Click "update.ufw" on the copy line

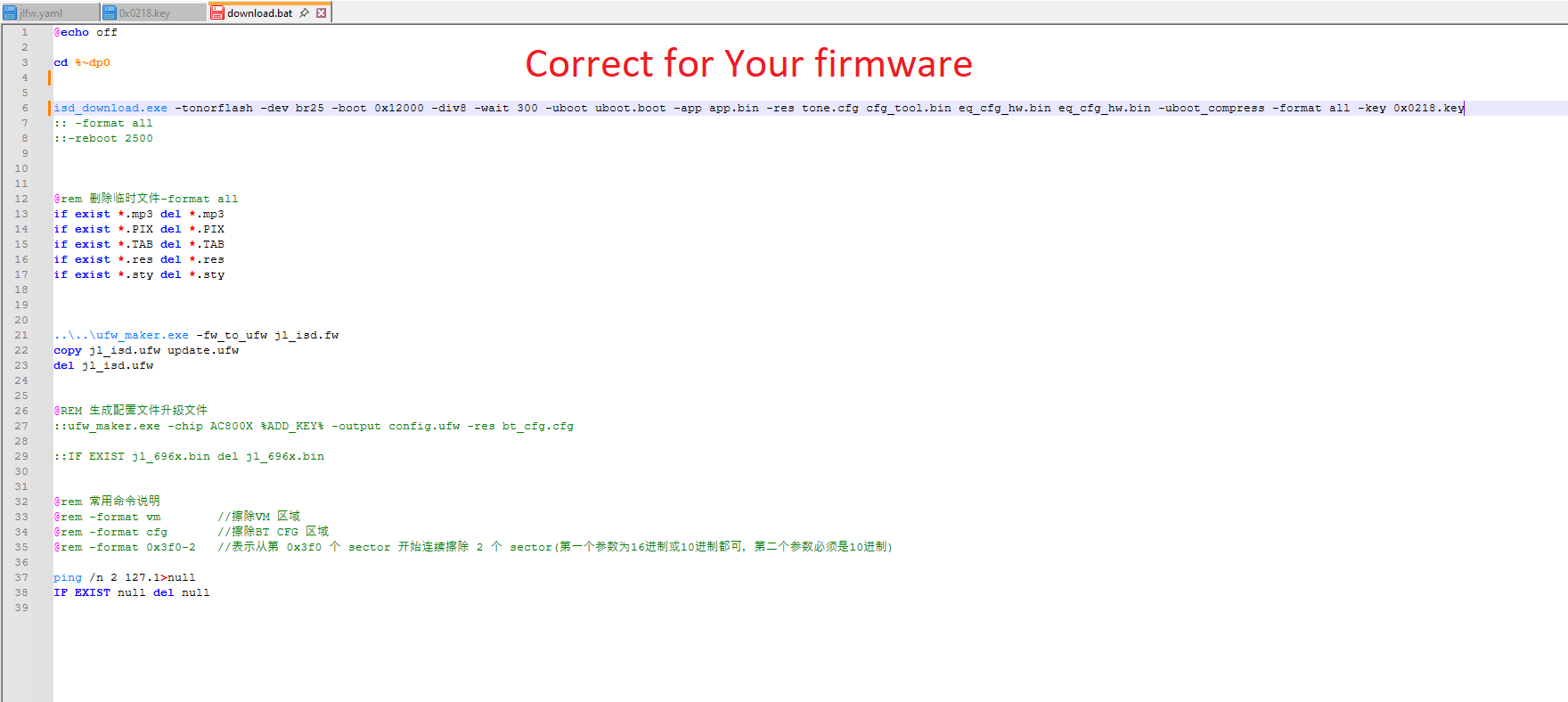(203, 350)
